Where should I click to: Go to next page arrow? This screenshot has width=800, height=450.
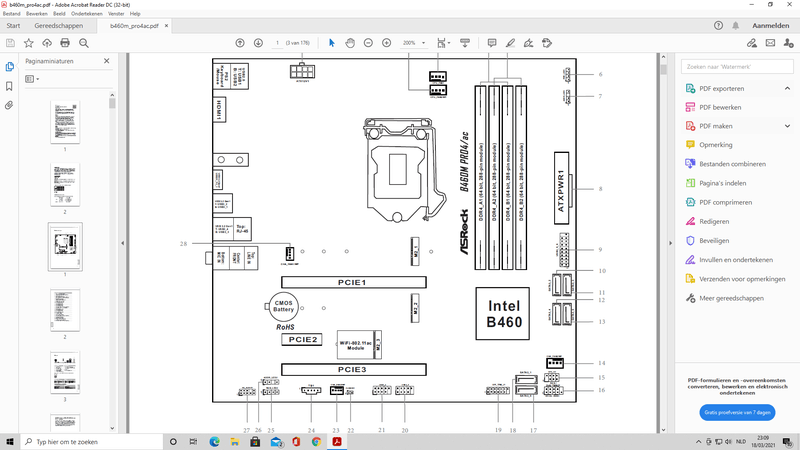(x=258, y=43)
